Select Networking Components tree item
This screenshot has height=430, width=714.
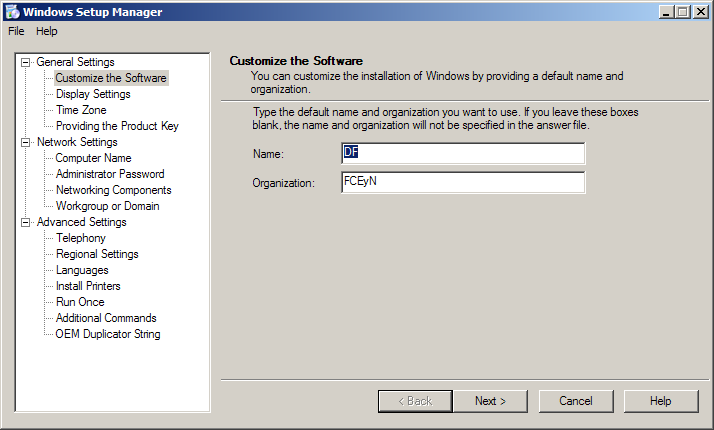(113, 190)
